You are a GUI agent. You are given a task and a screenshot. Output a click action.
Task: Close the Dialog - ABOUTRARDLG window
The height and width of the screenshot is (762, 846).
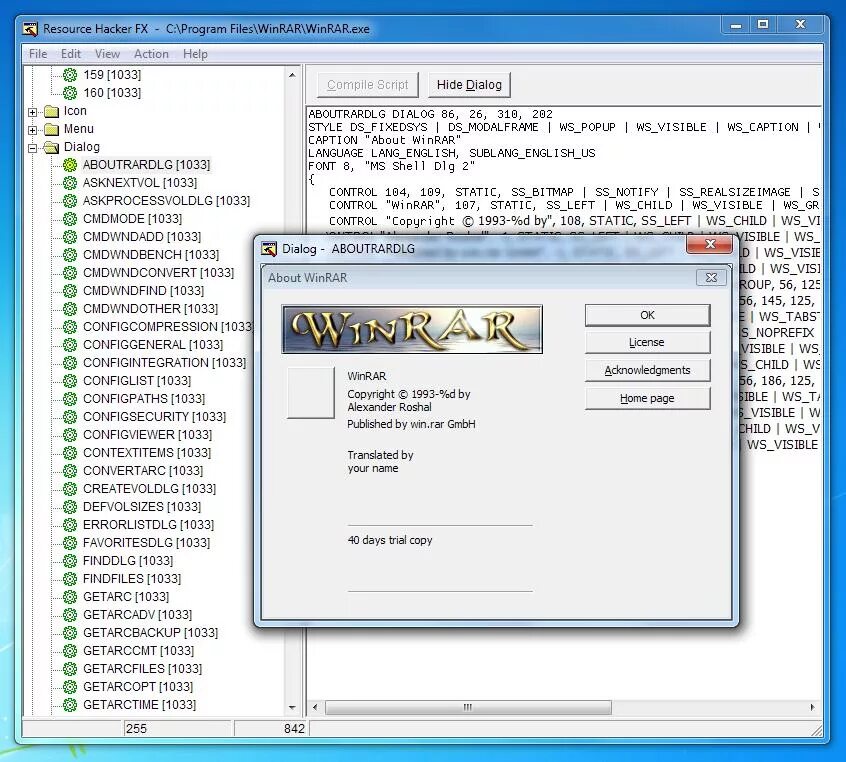click(x=710, y=244)
